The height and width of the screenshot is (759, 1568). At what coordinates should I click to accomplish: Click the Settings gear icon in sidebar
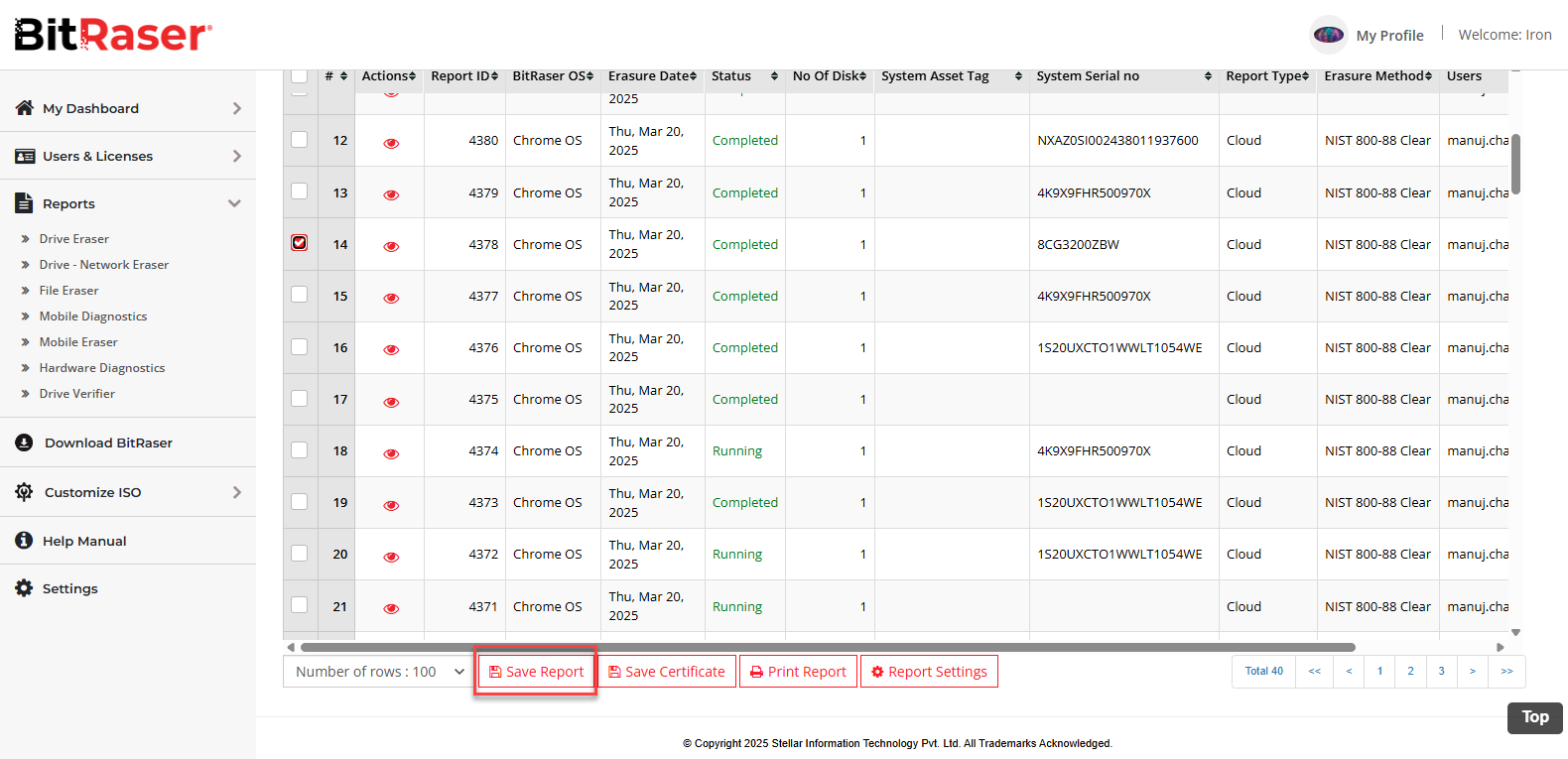click(x=25, y=588)
